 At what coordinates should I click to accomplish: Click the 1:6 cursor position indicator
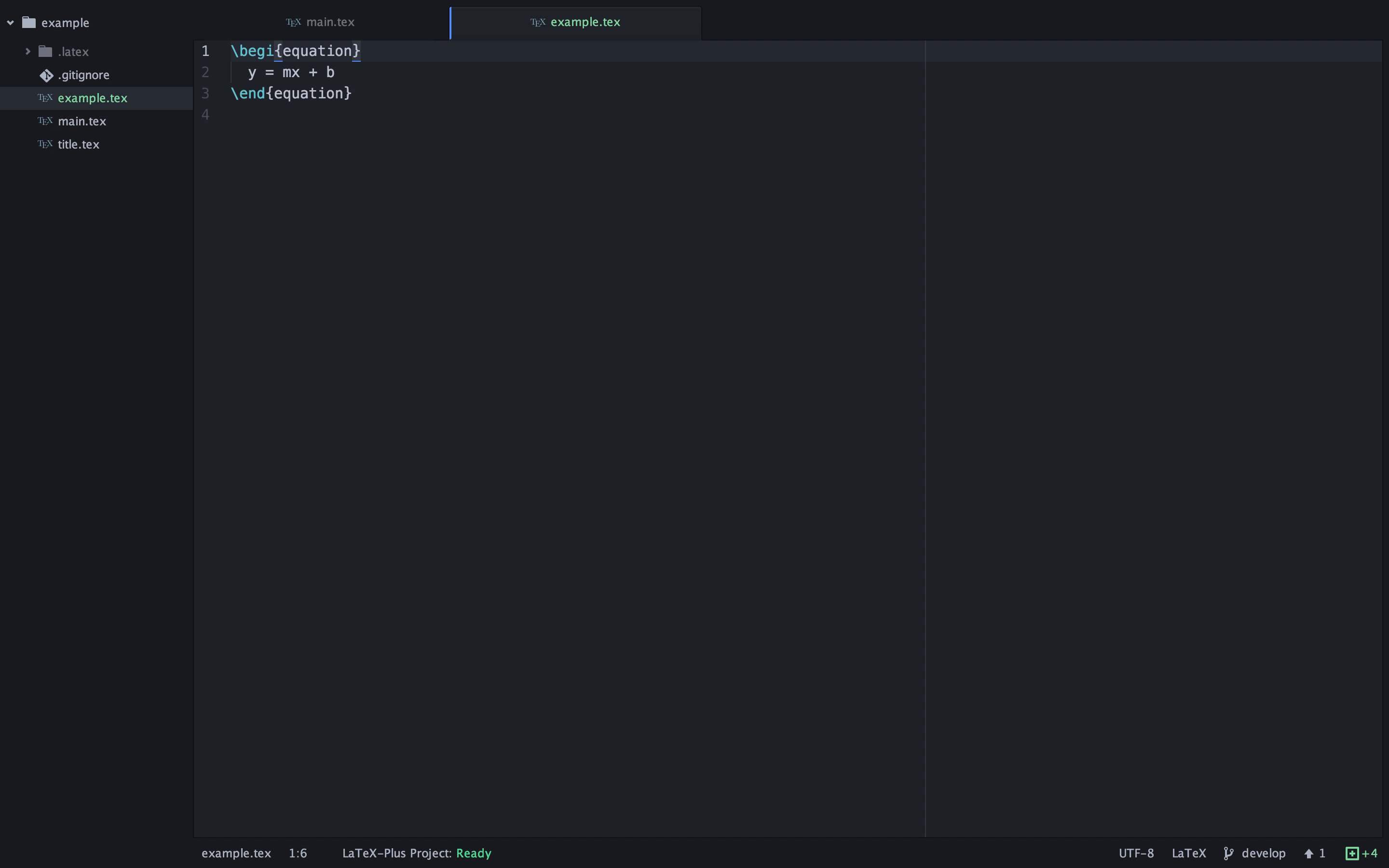click(x=297, y=853)
